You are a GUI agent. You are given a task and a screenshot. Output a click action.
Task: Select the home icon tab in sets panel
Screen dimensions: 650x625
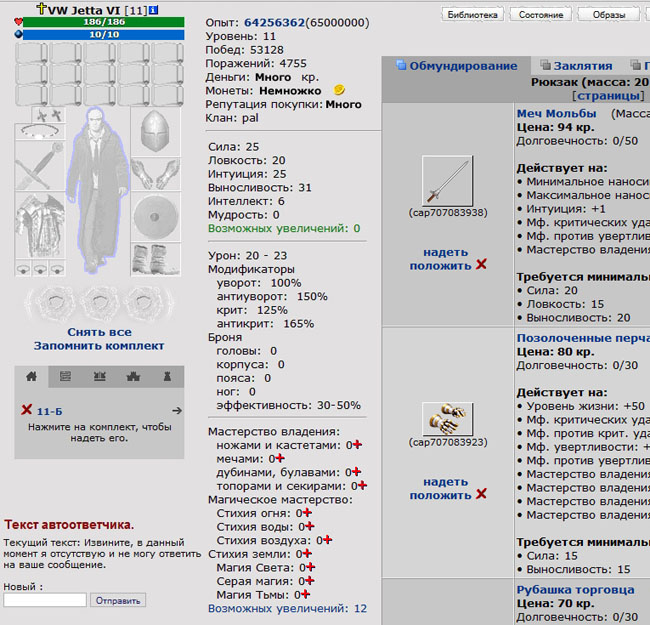(31, 377)
